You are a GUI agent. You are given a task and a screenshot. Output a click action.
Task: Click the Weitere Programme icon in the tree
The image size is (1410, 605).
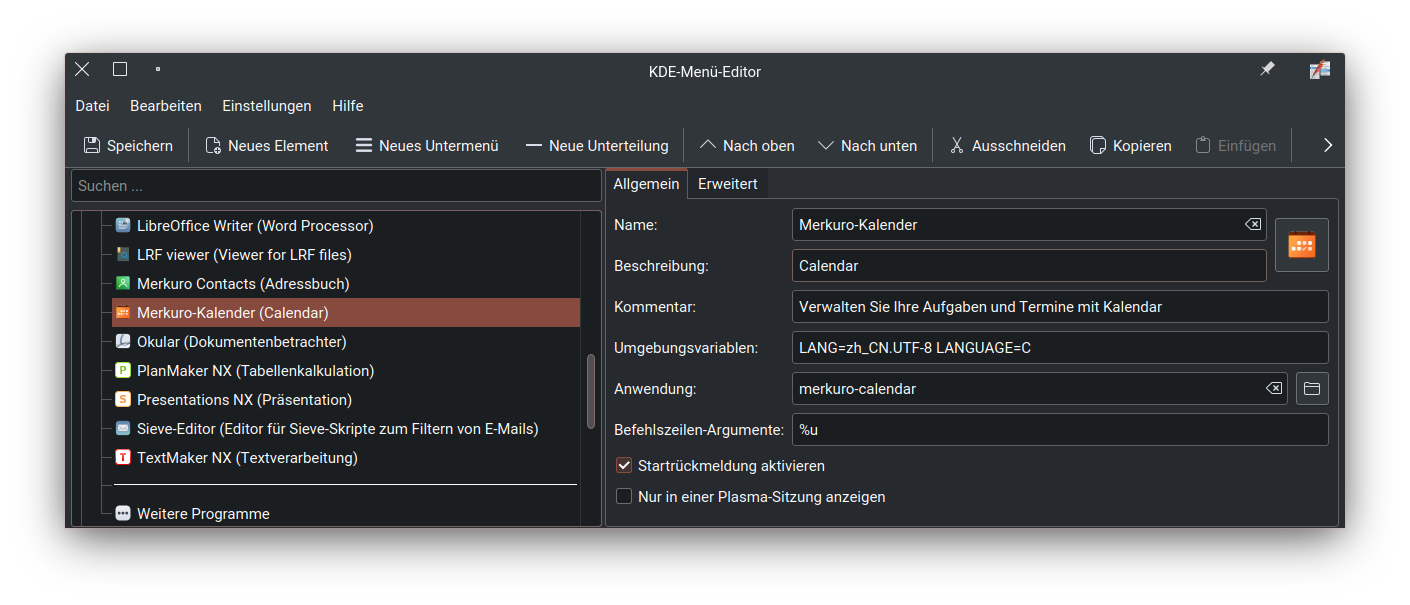123,514
